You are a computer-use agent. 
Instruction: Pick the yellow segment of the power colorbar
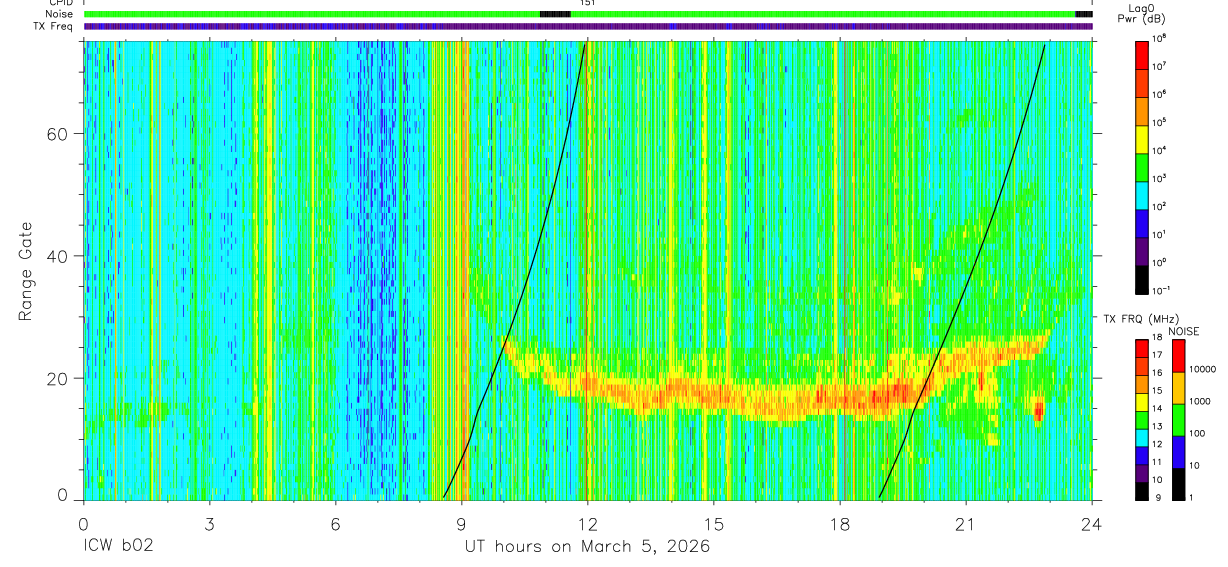[1142, 140]
